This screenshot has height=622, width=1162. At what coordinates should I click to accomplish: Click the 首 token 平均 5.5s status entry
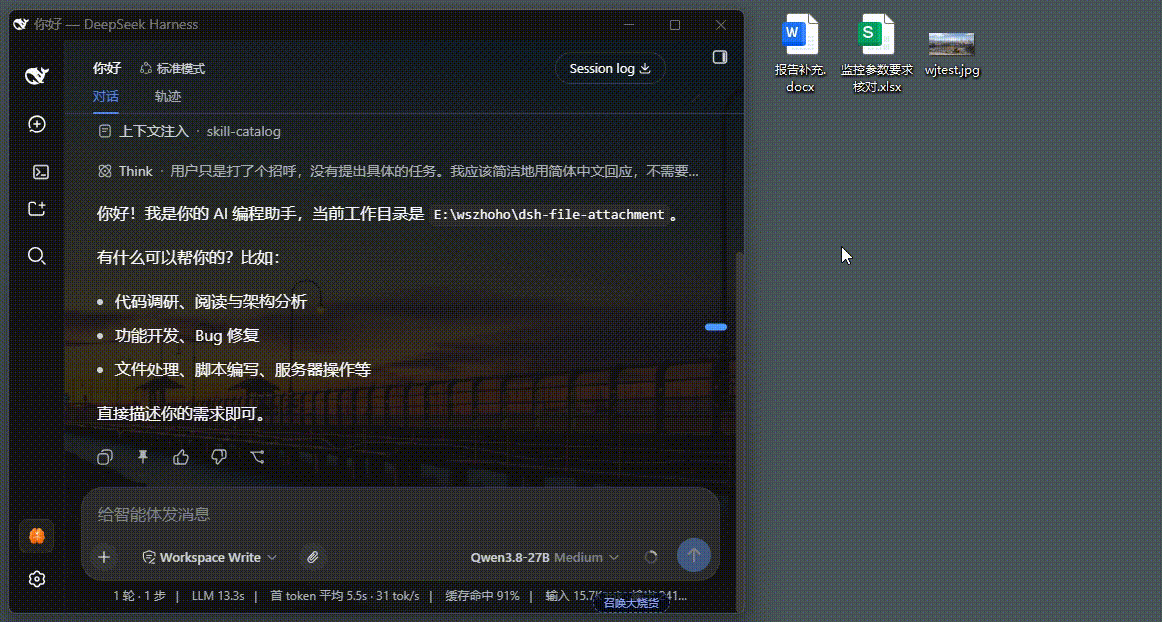345,595
